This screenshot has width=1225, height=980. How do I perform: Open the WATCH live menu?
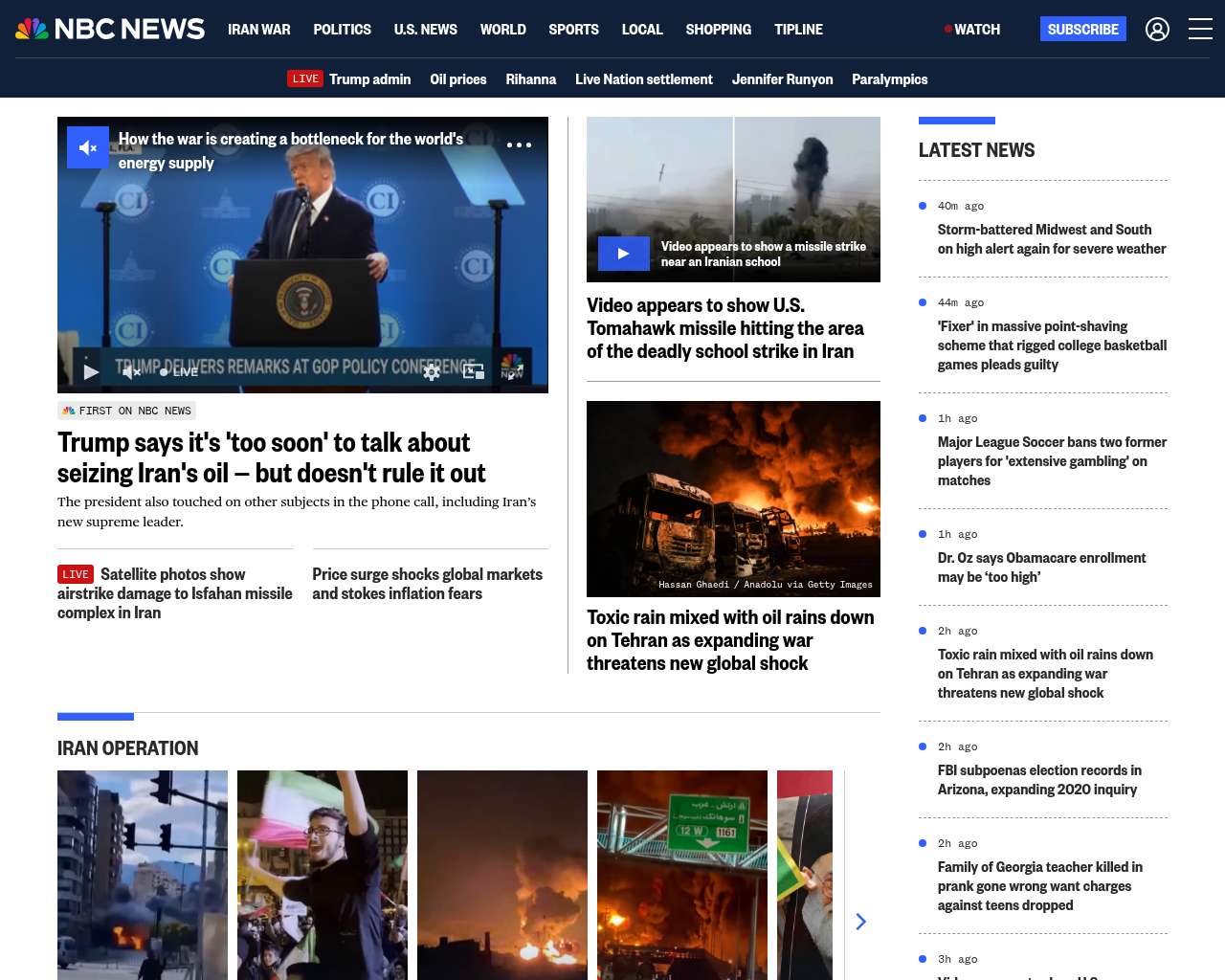(972, 30)
